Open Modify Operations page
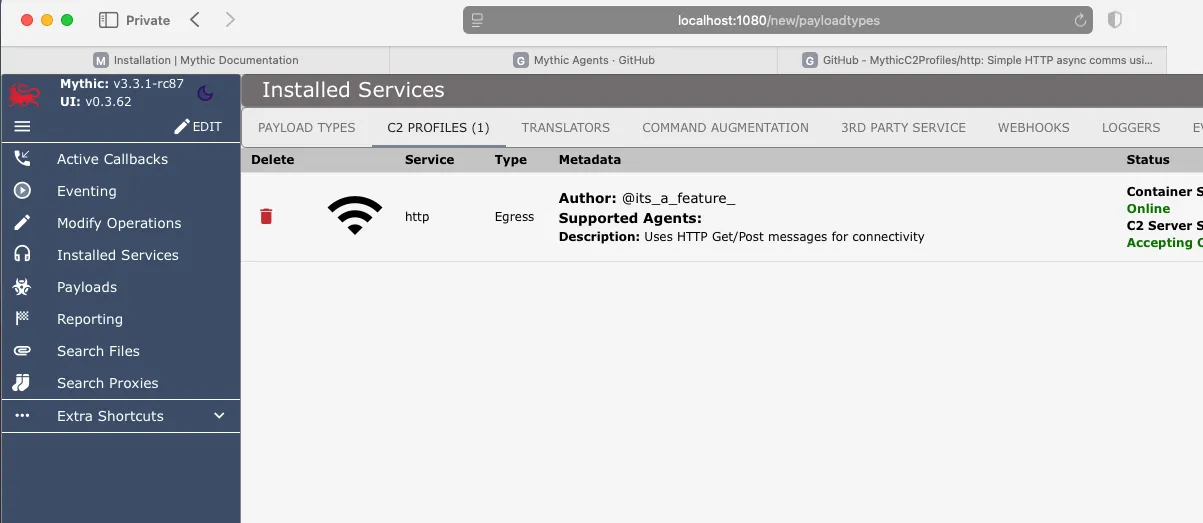 [x=118, y=223]
